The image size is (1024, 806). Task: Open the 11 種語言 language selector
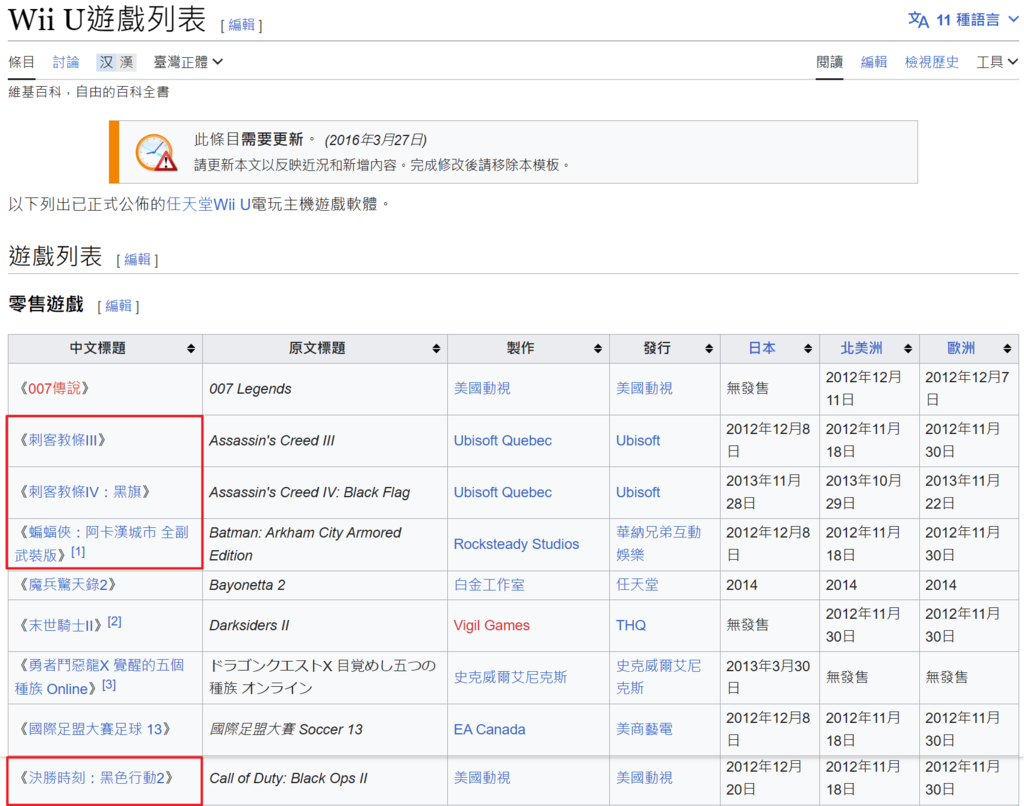pyautogui.click(x=963, y=20)
